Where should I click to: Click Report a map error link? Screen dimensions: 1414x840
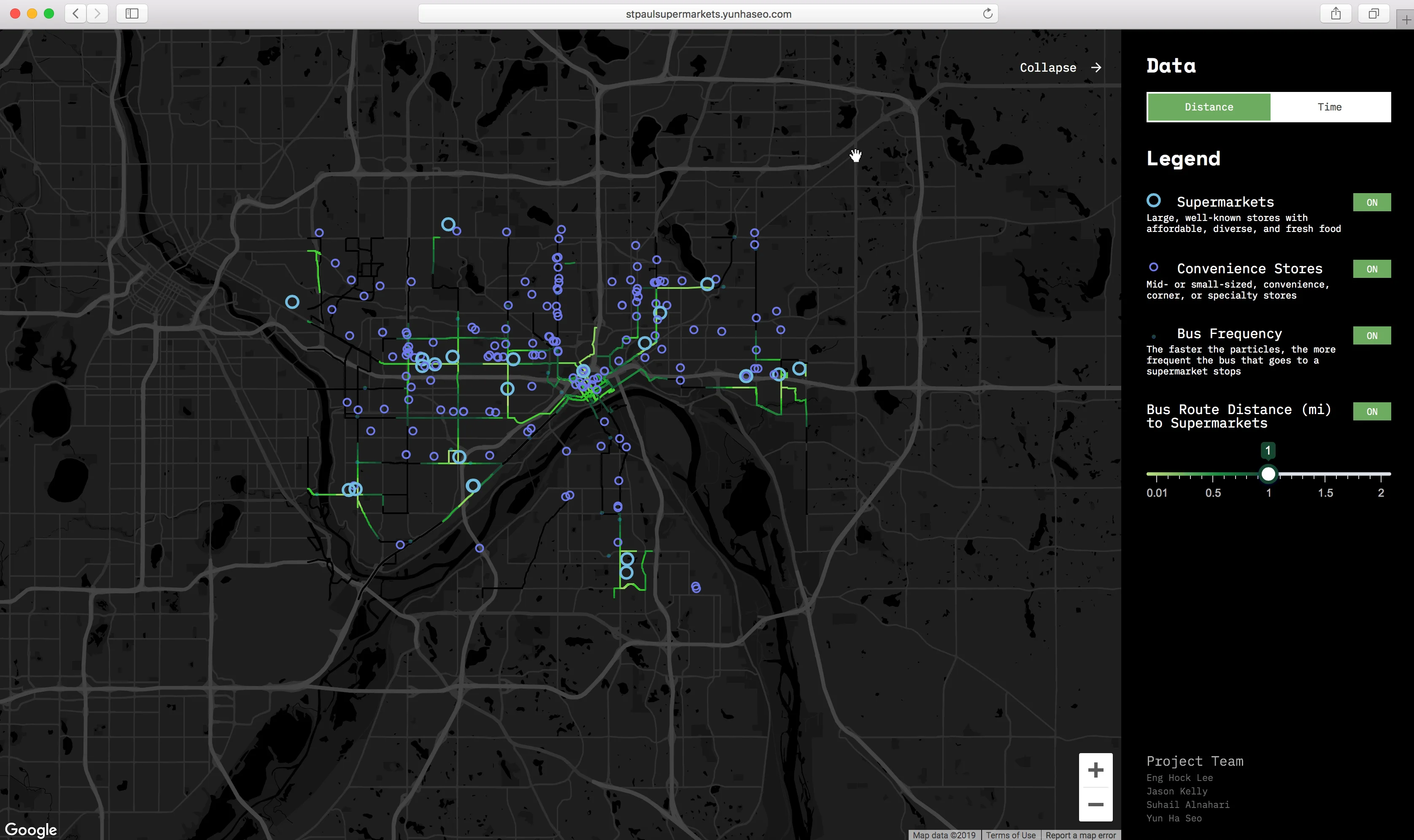pos(1081,835)
